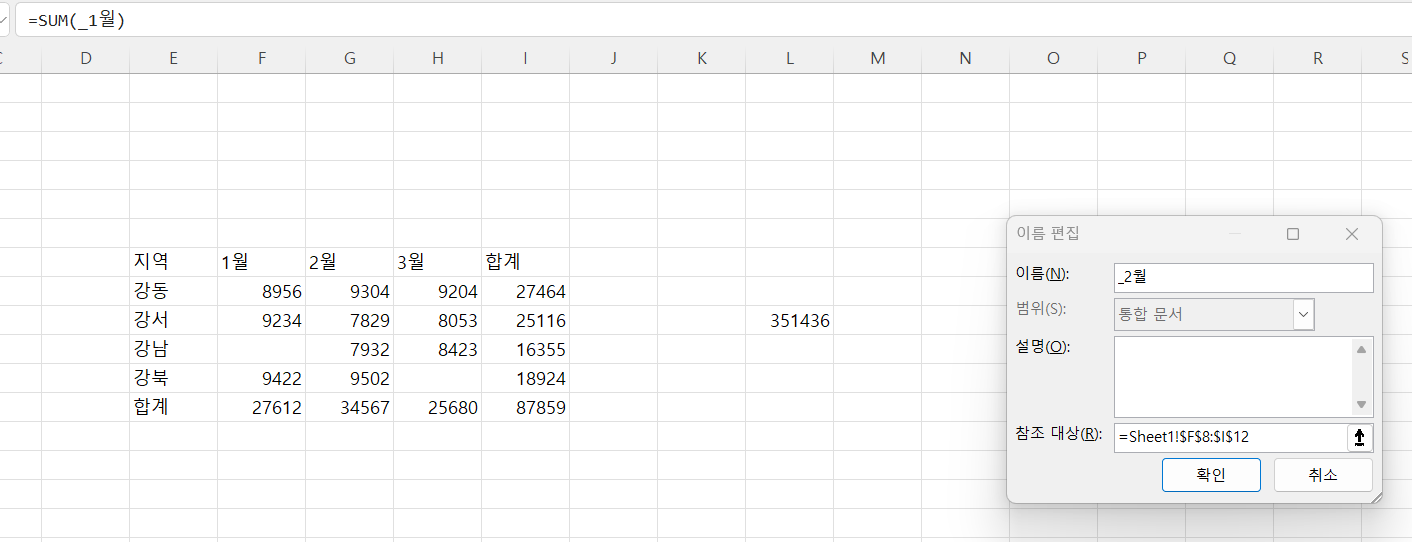Click grand total cell 87859
Image resolution: width=1412 pixels, height=542 pixels.
point(526,408)
